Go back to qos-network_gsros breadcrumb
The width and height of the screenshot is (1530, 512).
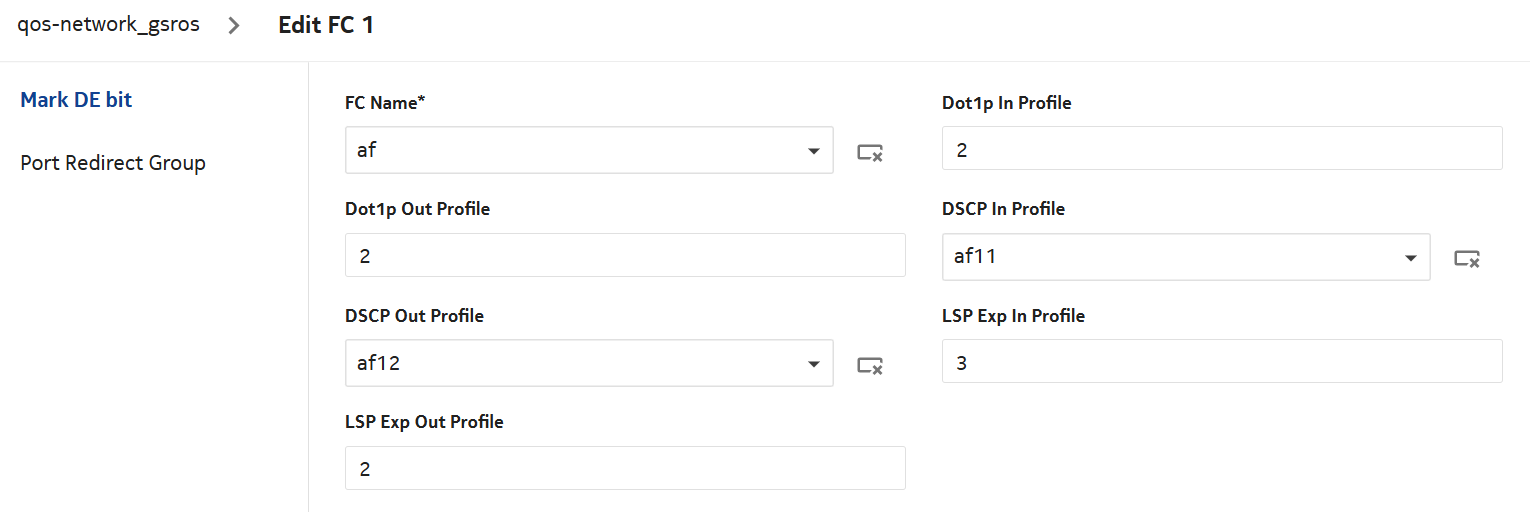click(108, 25)
